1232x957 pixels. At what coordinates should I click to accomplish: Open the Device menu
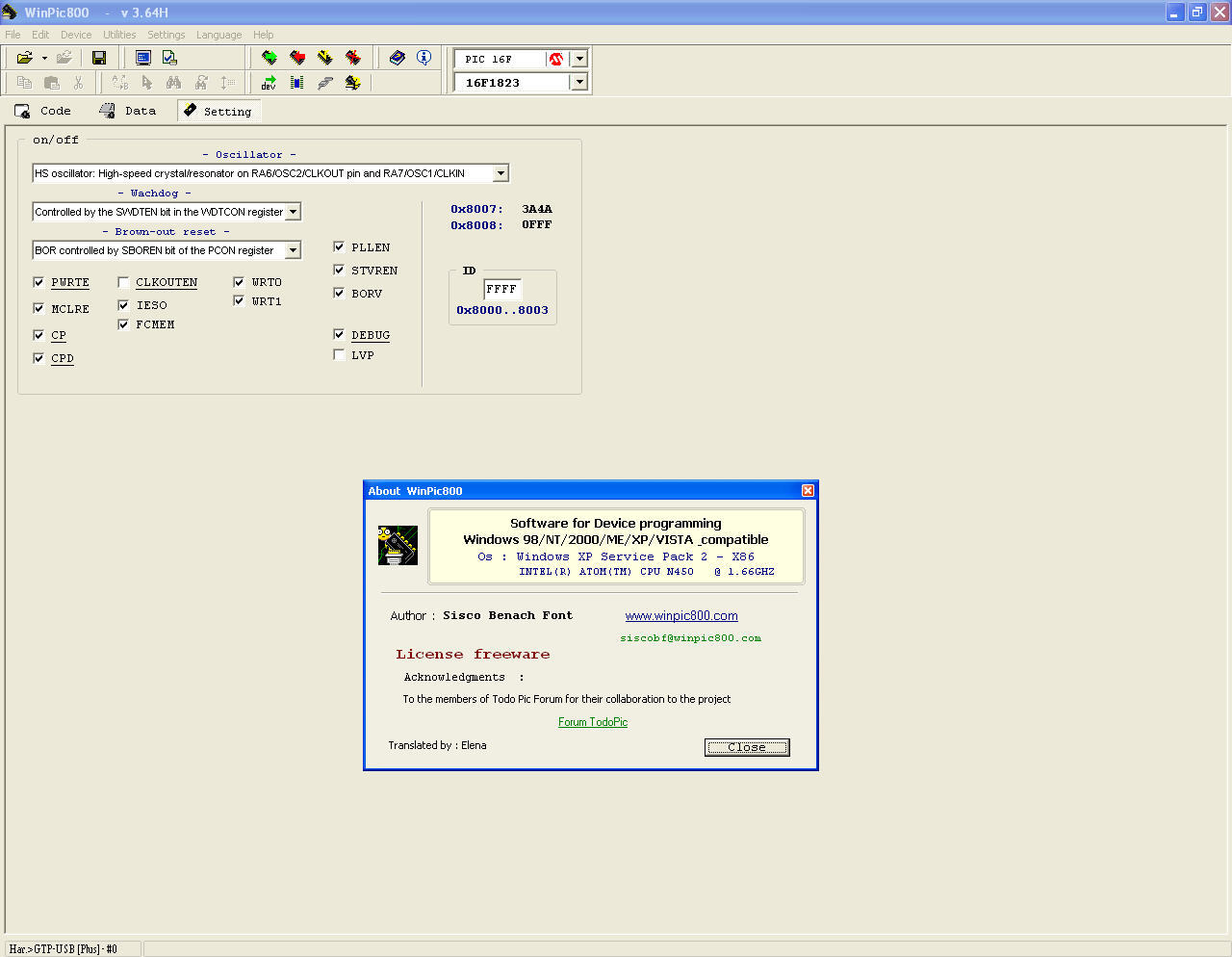(x=76, y=35)
